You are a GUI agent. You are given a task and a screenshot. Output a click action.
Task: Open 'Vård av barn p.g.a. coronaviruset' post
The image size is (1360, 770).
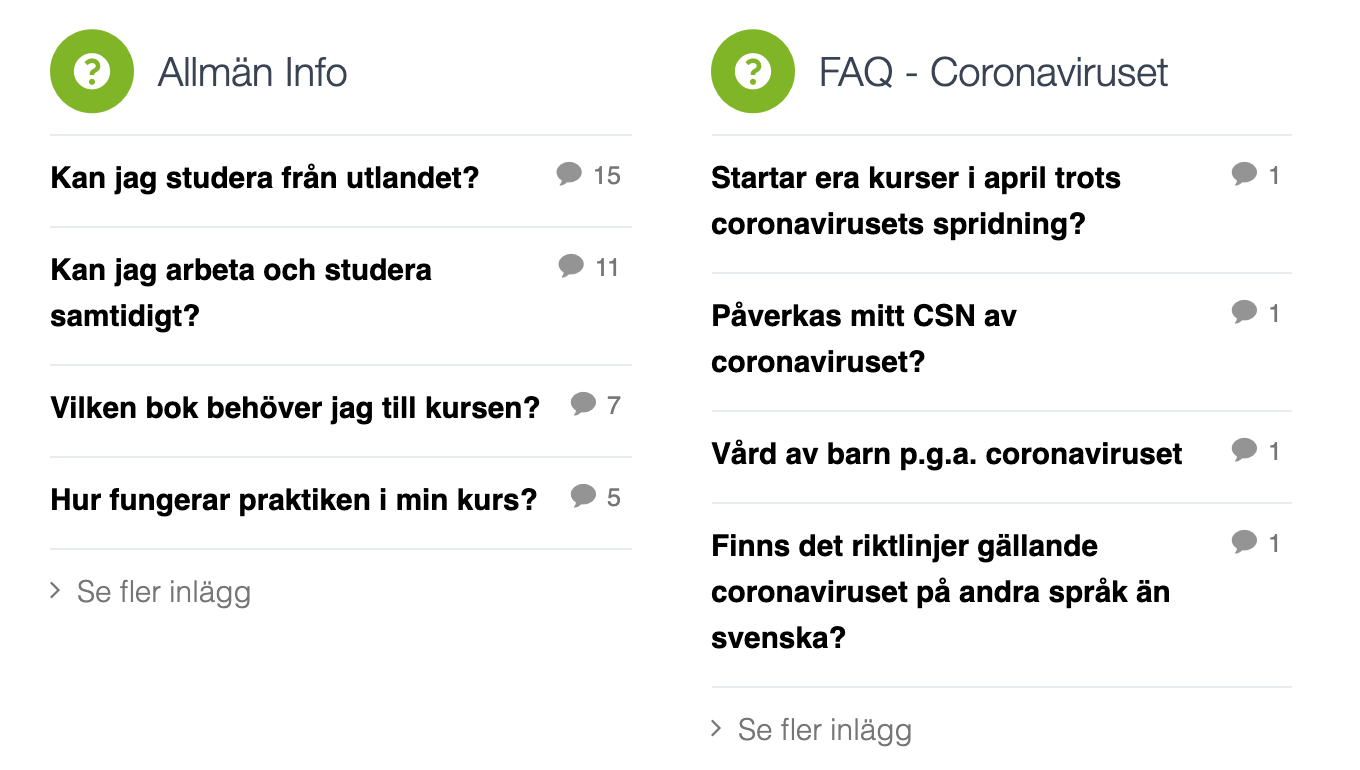pyautogui.click(x=946, y=454)
